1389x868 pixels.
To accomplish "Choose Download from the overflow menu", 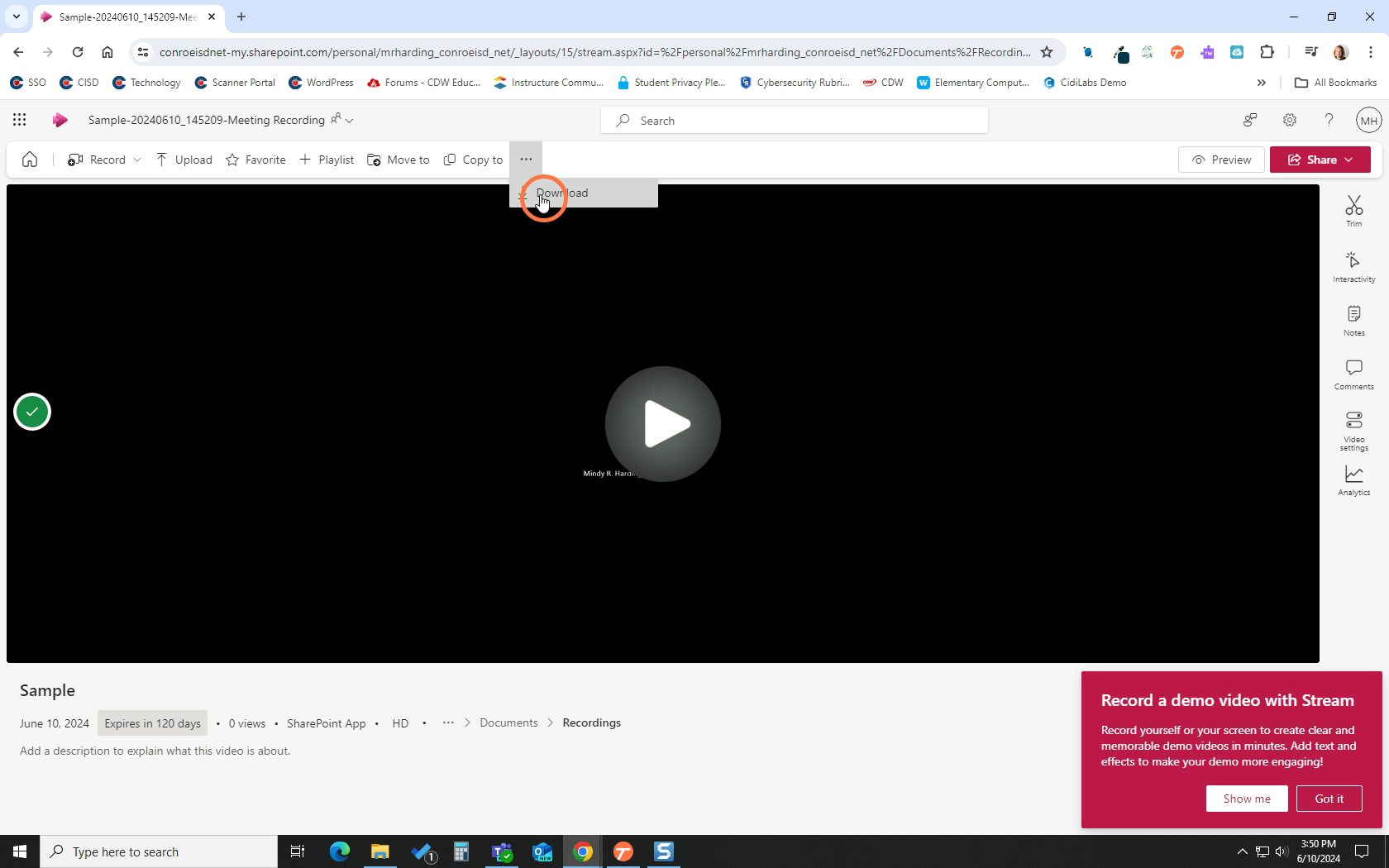I will click(584, 193).
